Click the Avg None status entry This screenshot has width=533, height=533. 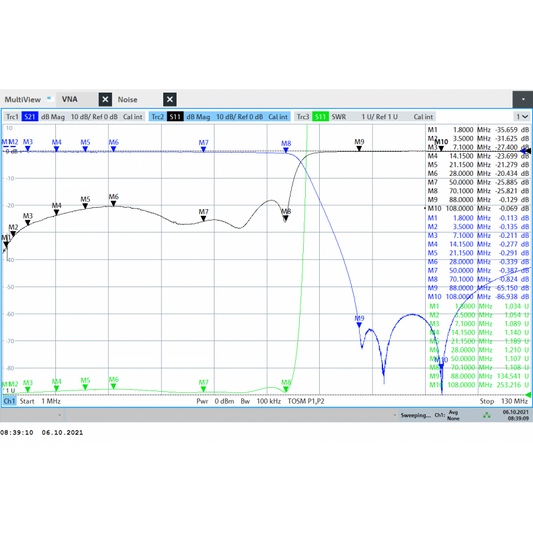click(453, 415)
